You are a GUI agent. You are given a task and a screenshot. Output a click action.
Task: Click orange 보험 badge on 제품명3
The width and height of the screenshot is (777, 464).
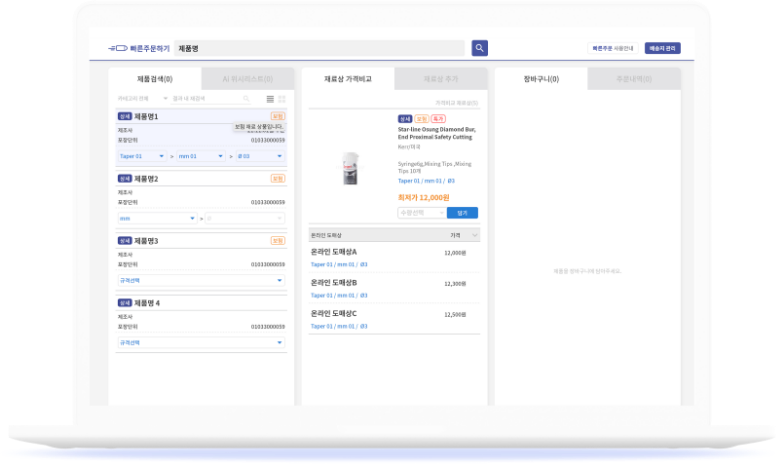pyautogui.click(x=278, y=240)
